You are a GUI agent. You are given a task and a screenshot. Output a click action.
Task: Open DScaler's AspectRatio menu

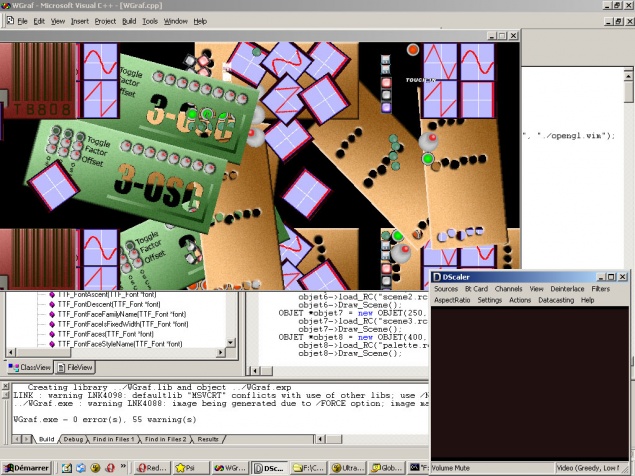[x=453, y=300]
